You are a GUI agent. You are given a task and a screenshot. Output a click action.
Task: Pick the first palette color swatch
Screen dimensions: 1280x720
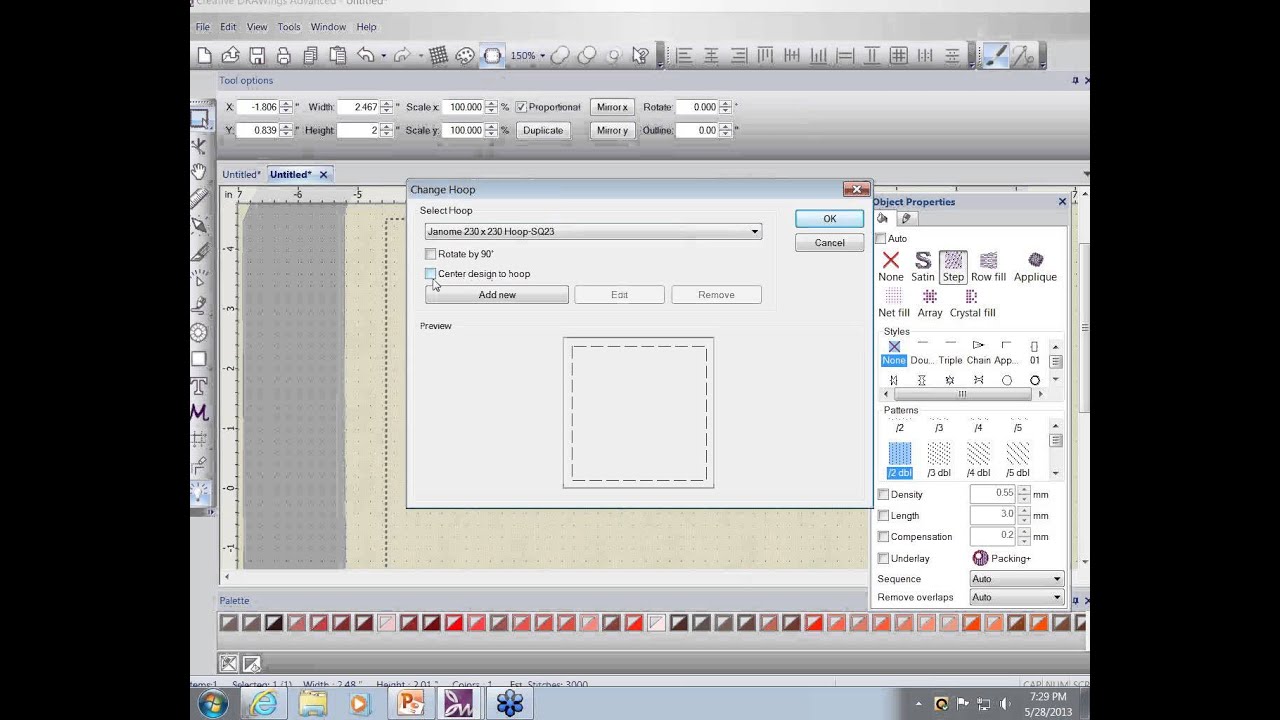(x=229, y=623)
